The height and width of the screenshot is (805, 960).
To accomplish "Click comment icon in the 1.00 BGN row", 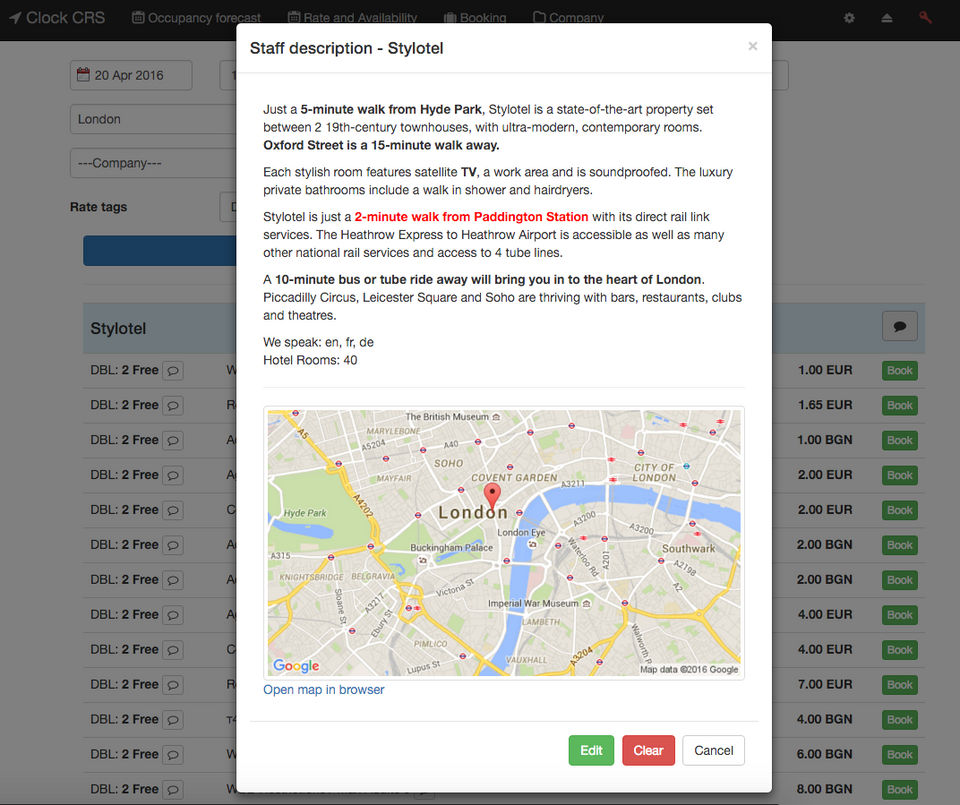I will pyautogui.click(x=173, y=440).
